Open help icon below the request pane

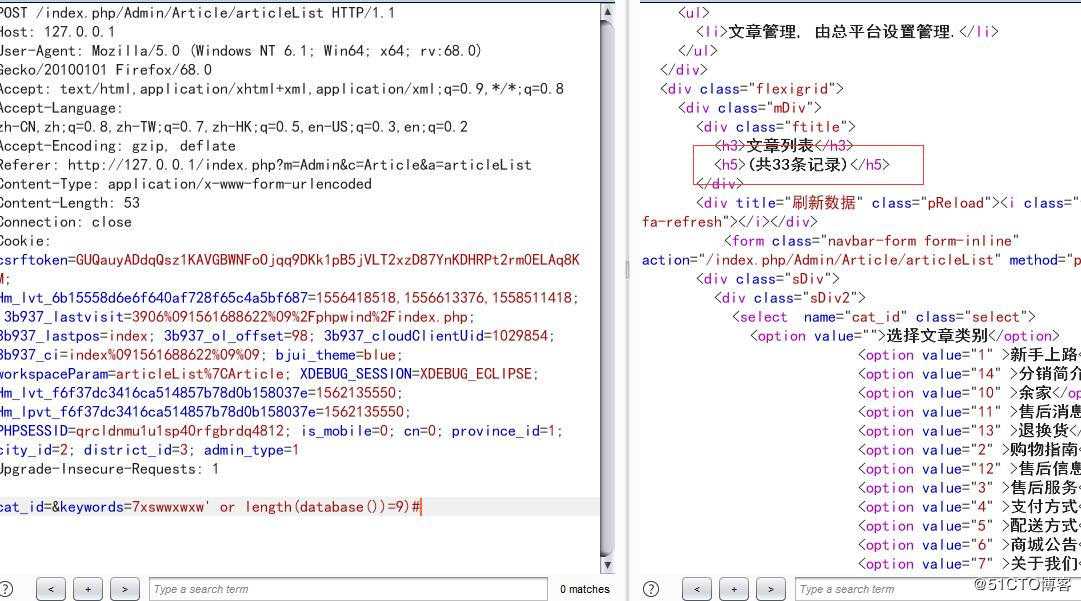pyautogui.click(x=6, y=589)
